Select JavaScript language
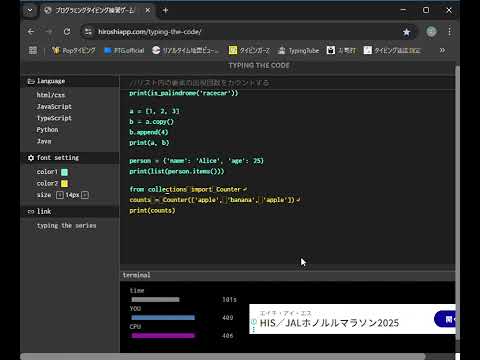Image resolution: width=480 pixels, height=360 pixels. (x=54, y=107)
